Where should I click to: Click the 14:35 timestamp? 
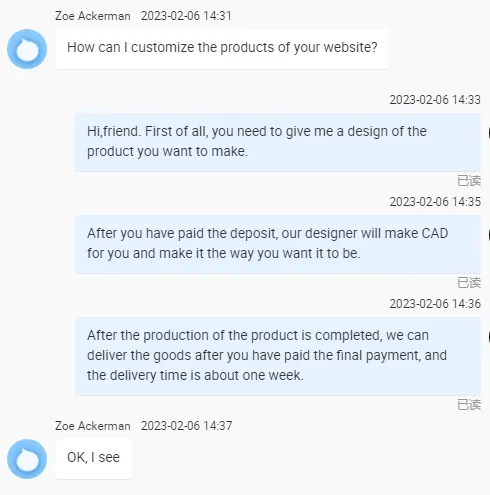tap(435, 202)
